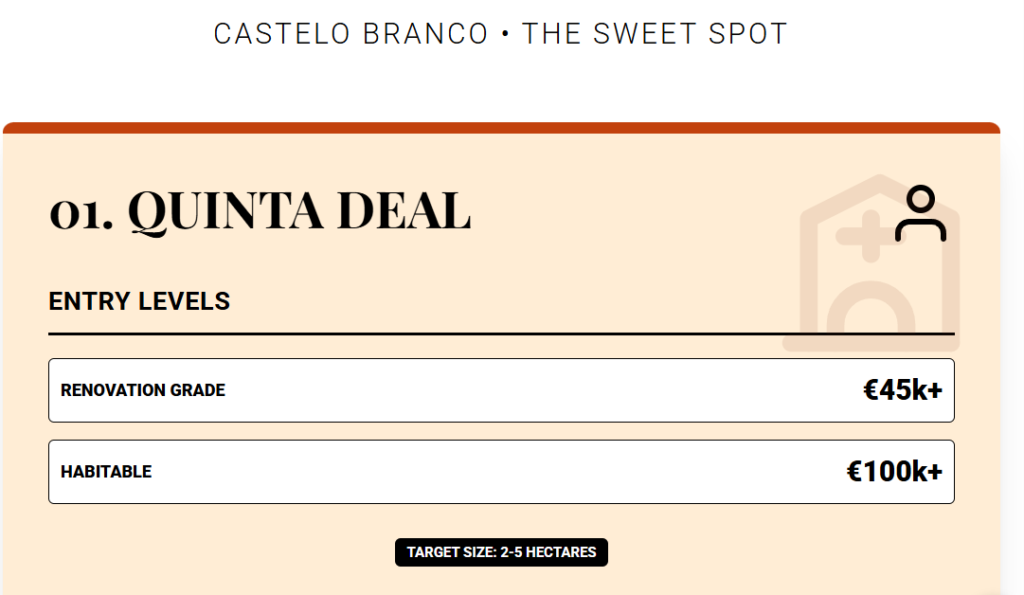Click the bullet separator in the page header
The image size is (1024, 595).
[x=505, y=34]
